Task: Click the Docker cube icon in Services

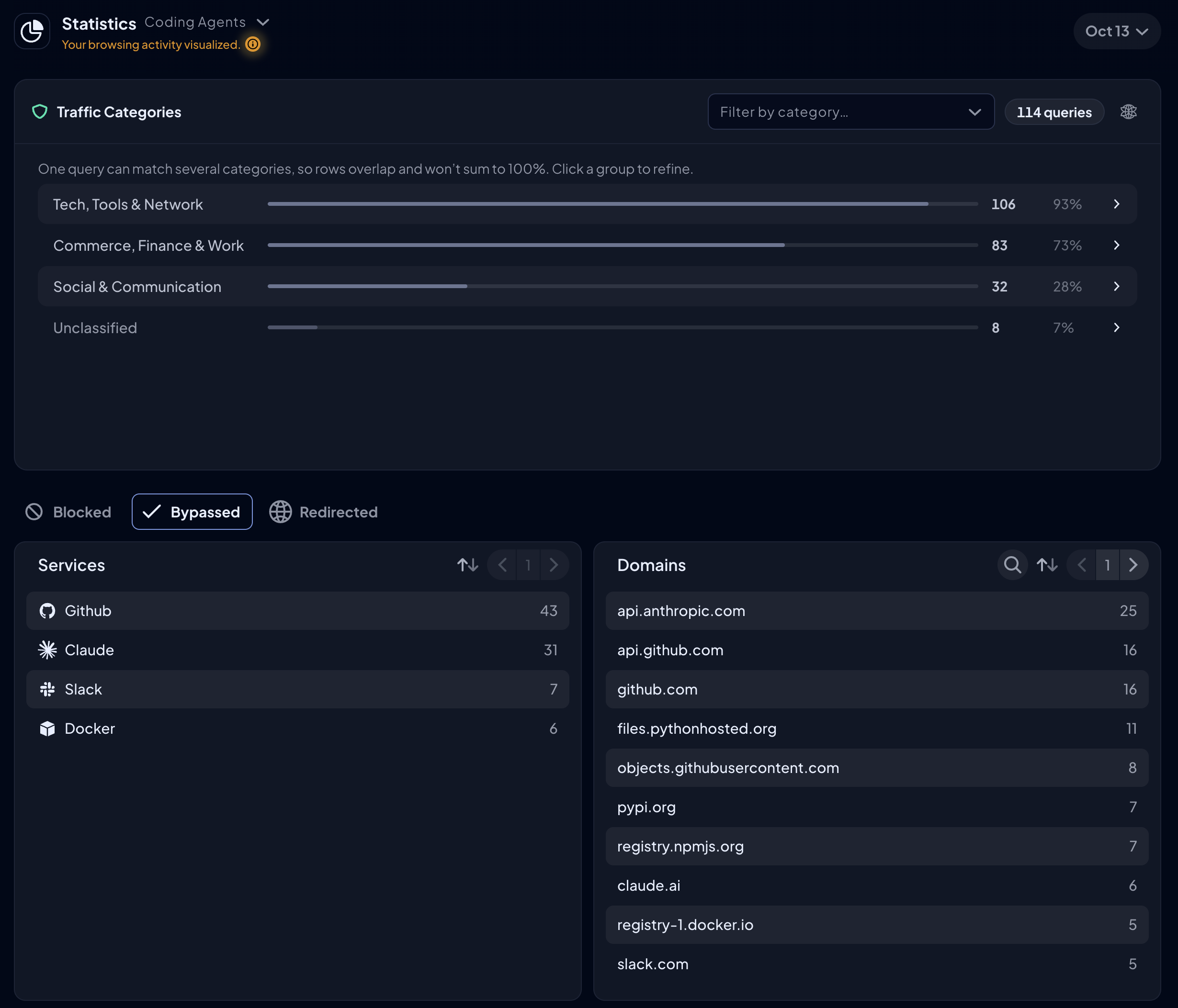Action: point(48,728)
